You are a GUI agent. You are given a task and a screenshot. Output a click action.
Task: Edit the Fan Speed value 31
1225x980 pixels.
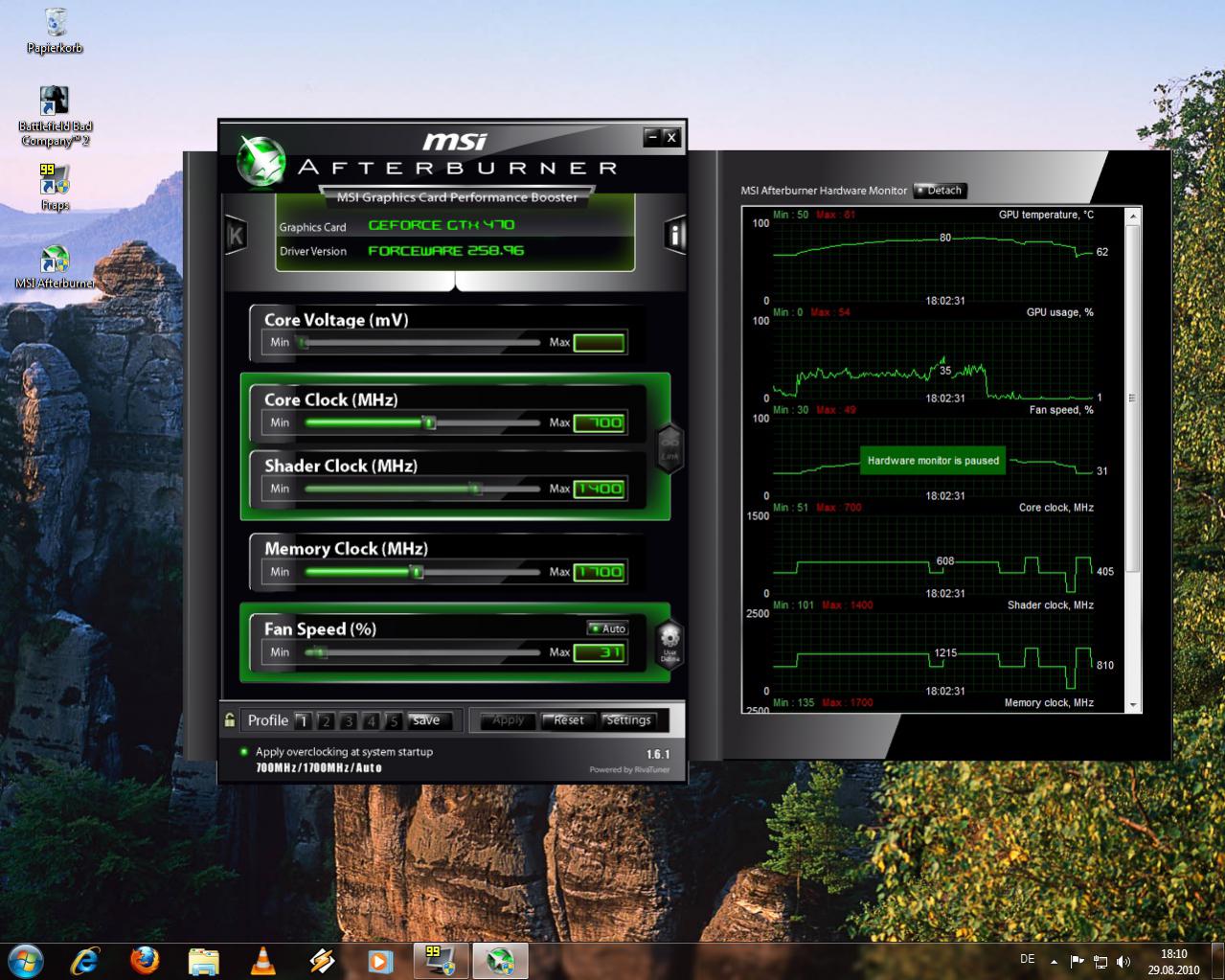pos(600,652)
